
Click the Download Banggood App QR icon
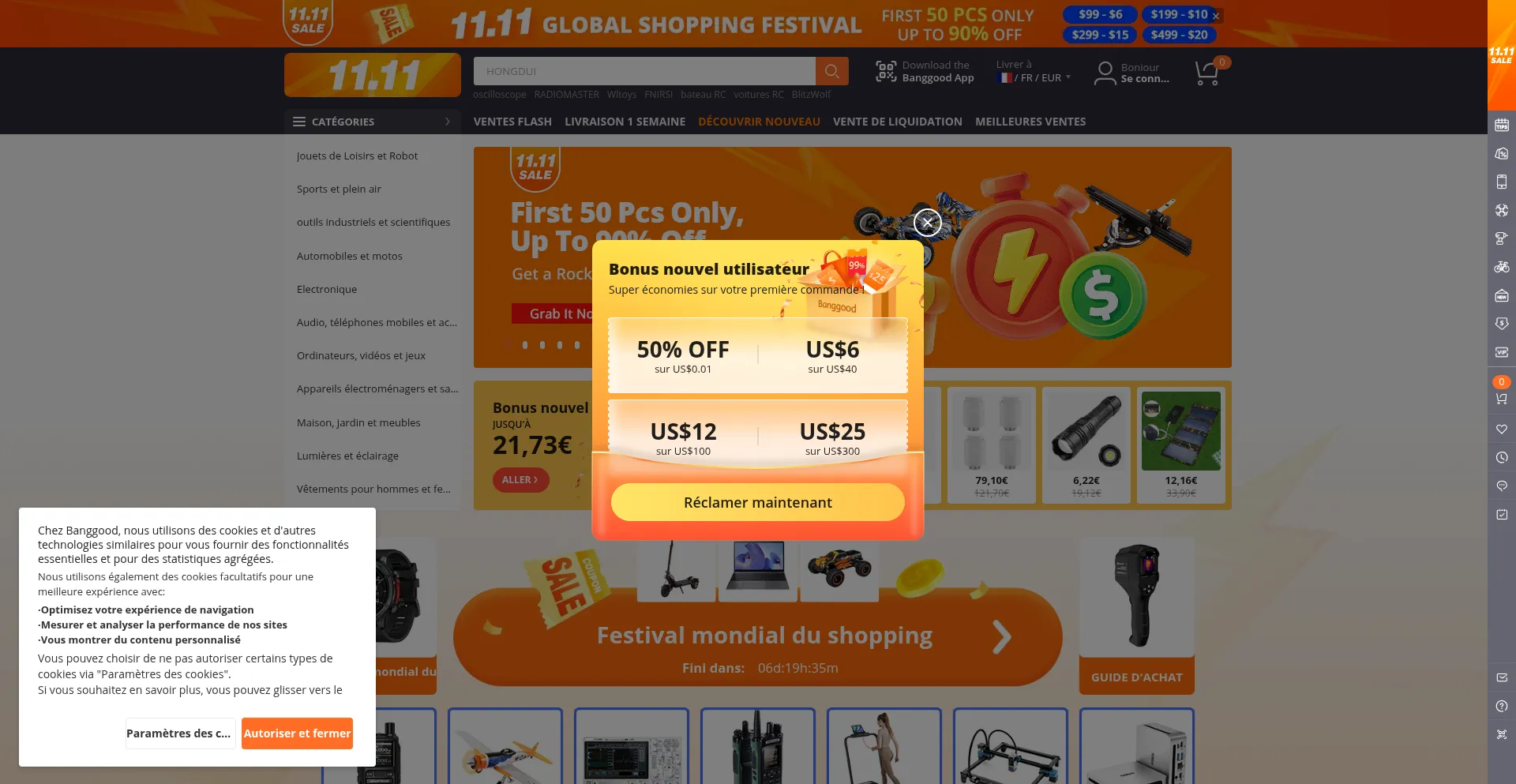point(886,71)
